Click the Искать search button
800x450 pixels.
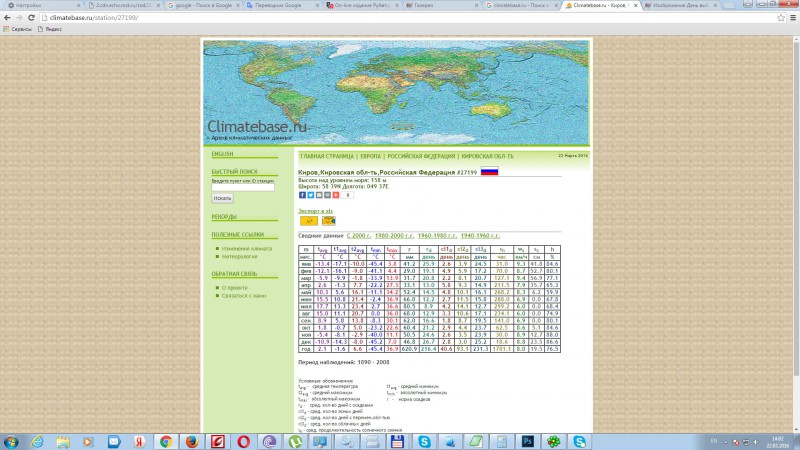point(222,198)
